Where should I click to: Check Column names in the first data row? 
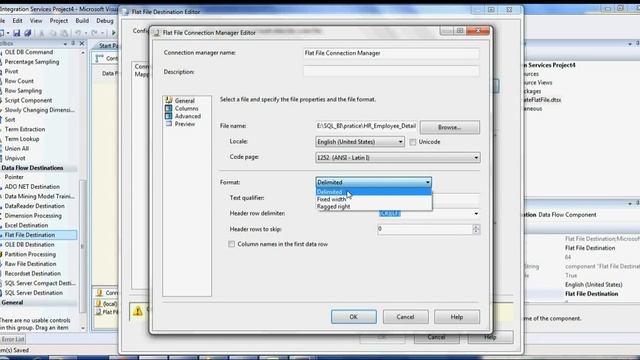(231, 244)
